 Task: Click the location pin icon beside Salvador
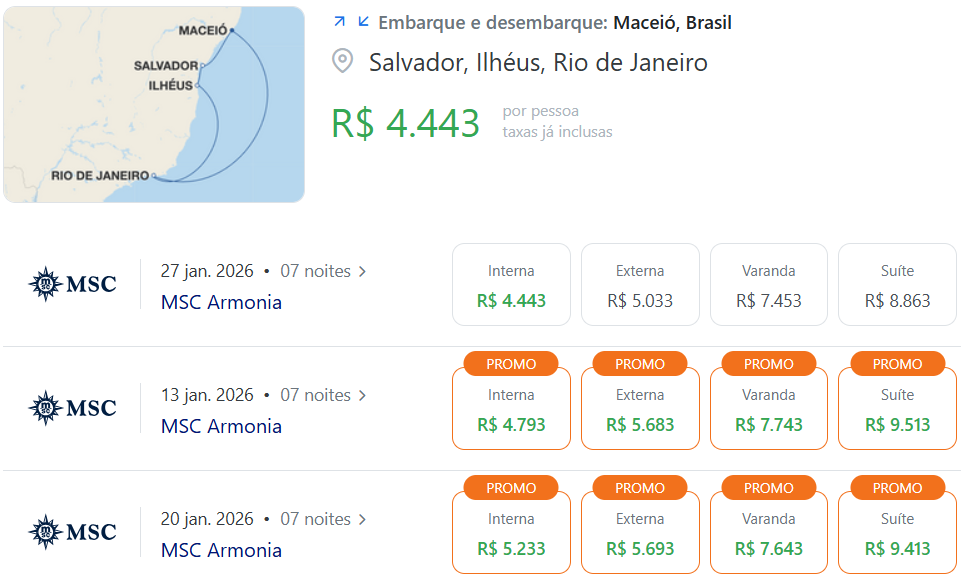[343, 61]
